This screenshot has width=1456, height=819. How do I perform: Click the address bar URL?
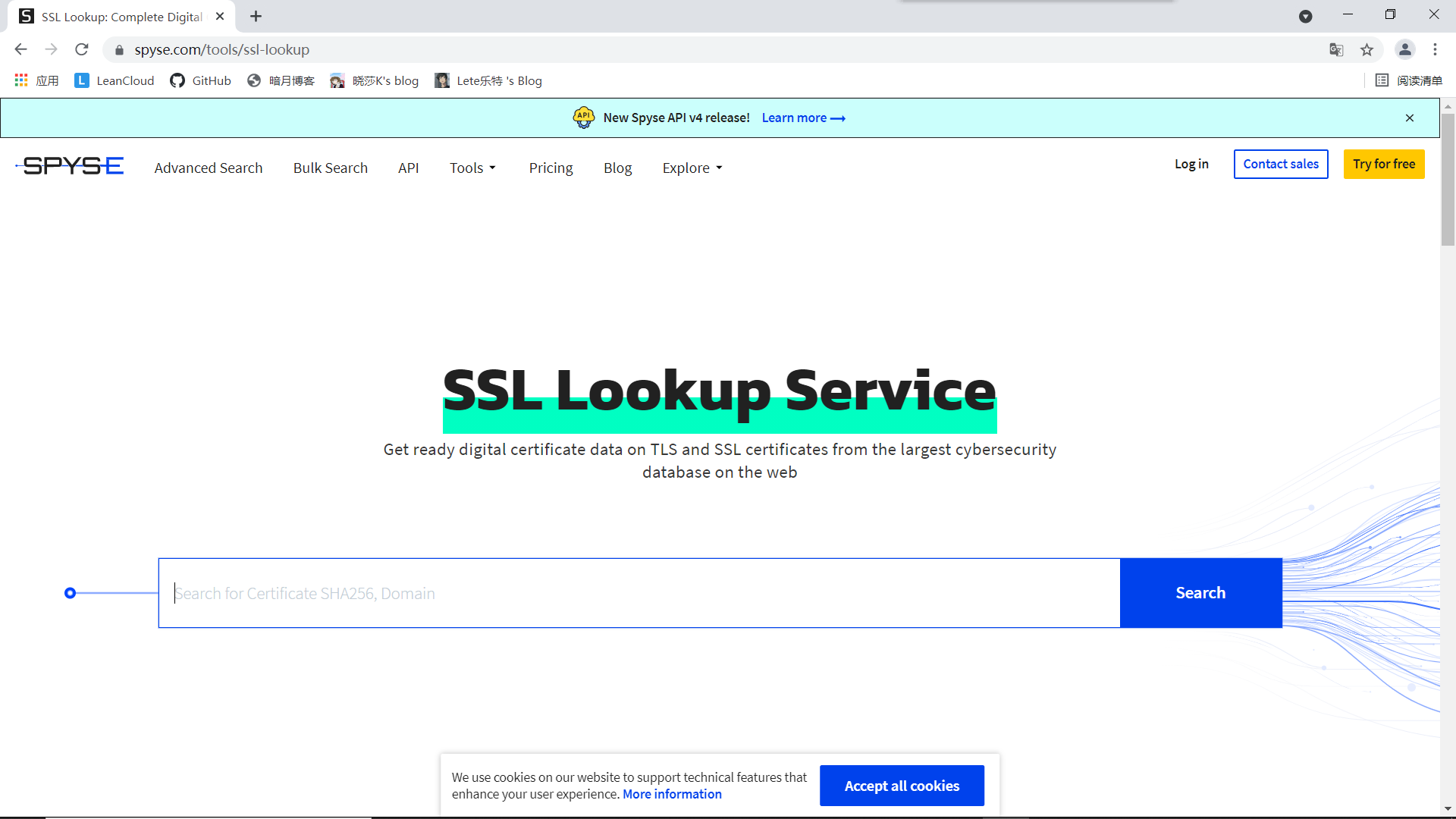222,49
